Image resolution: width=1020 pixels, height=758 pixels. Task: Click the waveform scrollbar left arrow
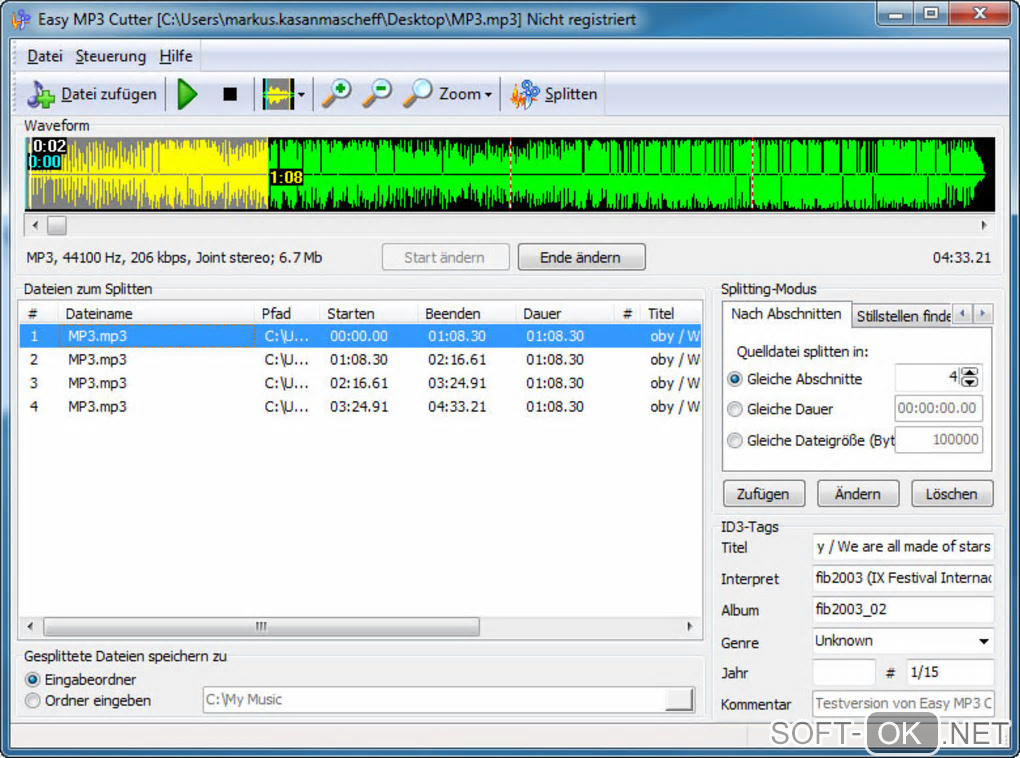point(35,226)
